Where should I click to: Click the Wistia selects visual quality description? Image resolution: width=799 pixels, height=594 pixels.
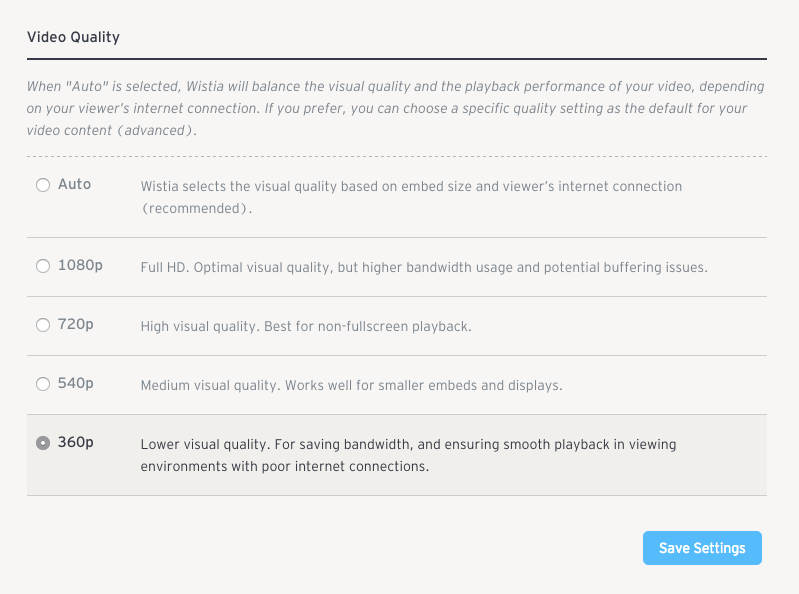tap(411, 197)
